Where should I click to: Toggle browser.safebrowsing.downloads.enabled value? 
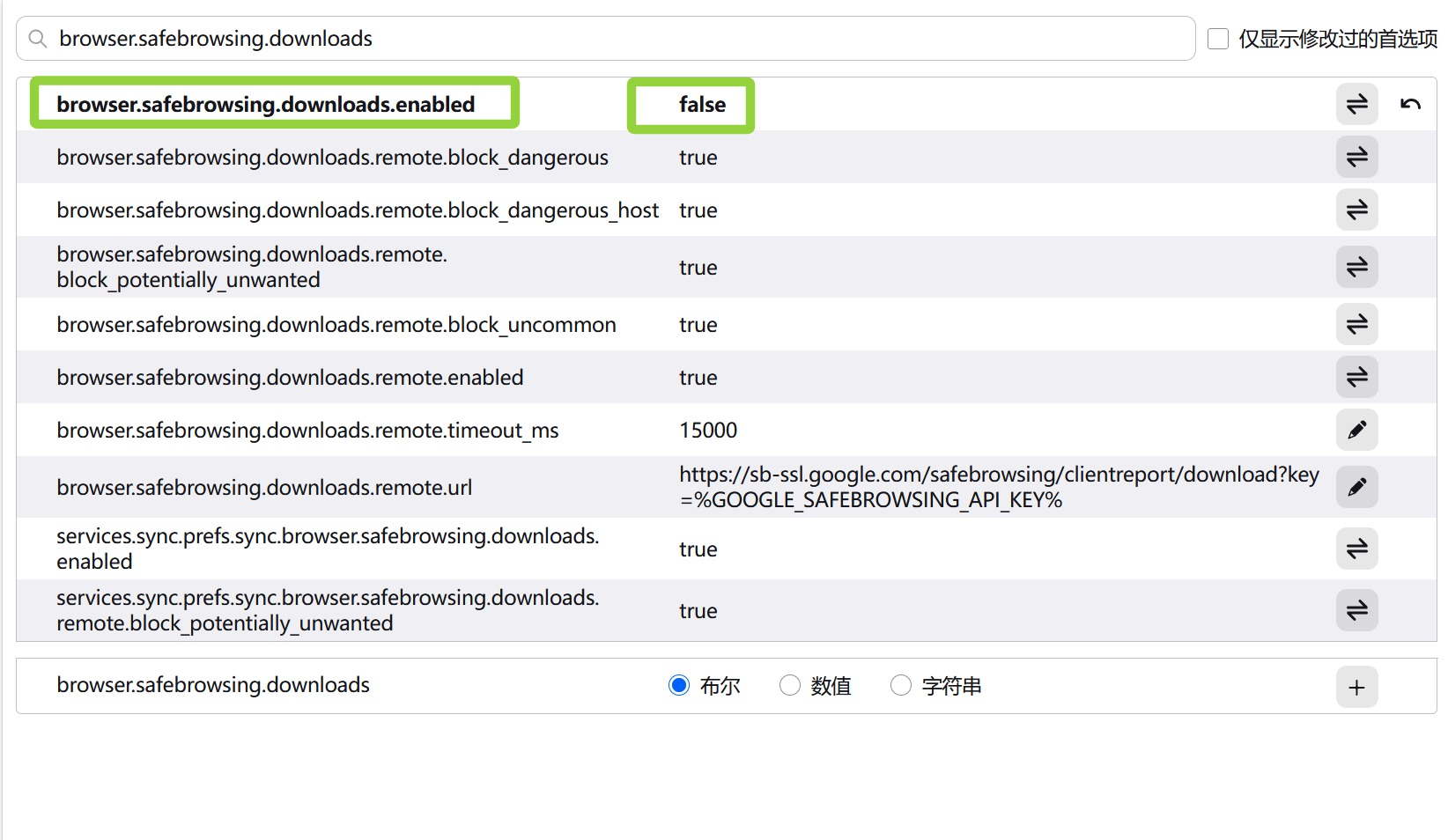[x=1356, y=104]
